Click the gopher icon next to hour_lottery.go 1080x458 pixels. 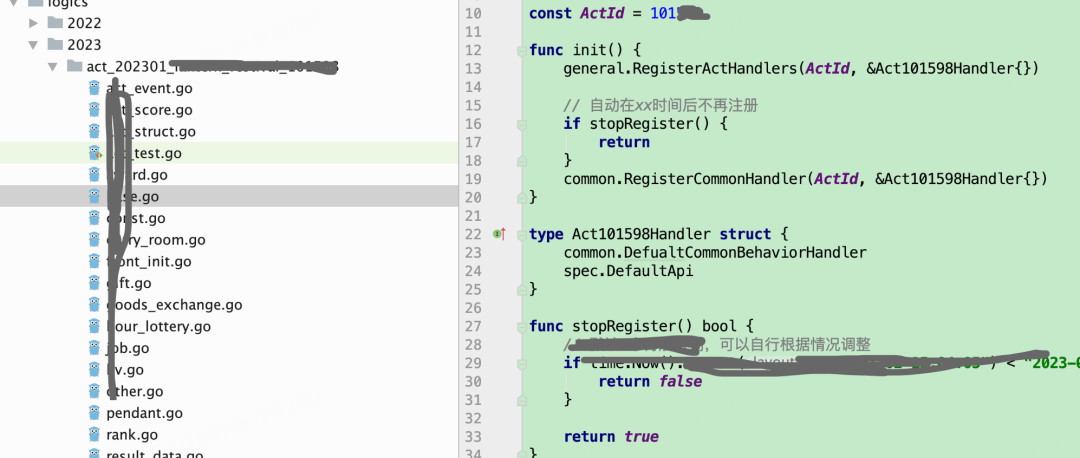point(94,326)
